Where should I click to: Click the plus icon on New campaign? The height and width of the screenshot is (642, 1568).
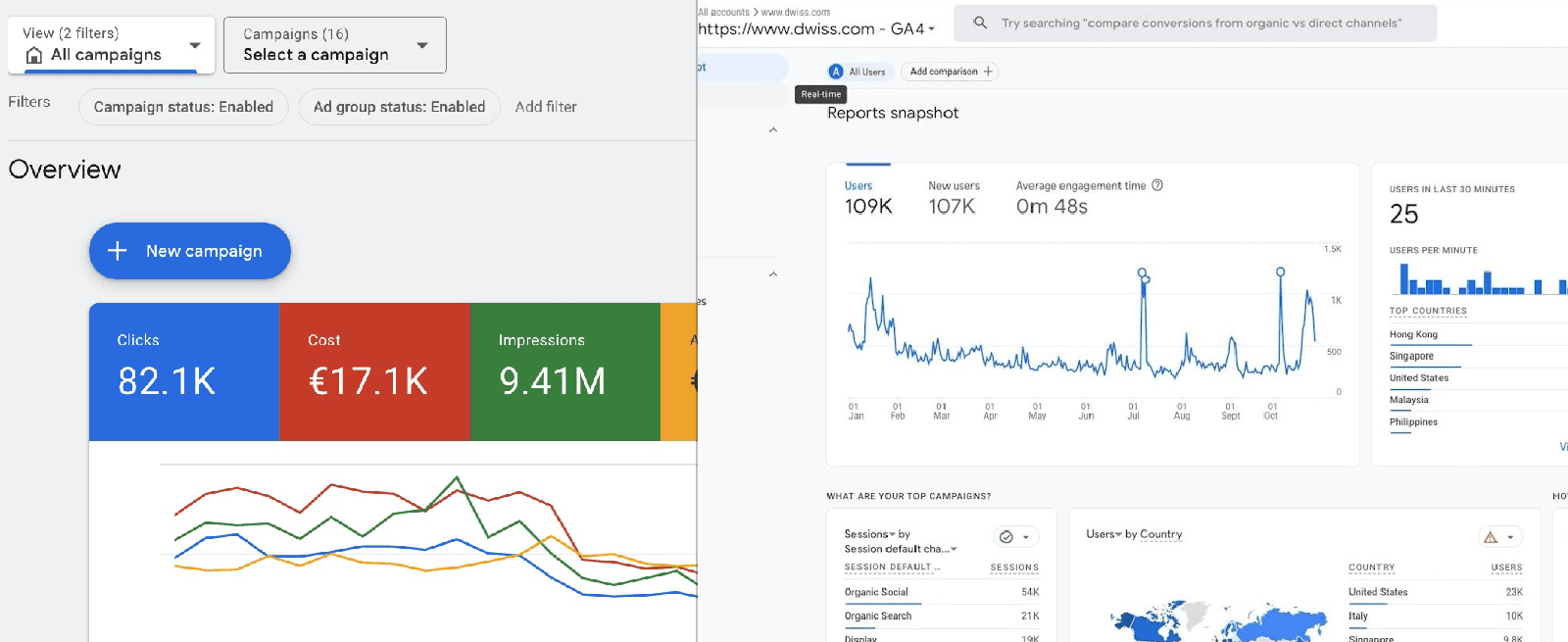click(x=118, y=251)
